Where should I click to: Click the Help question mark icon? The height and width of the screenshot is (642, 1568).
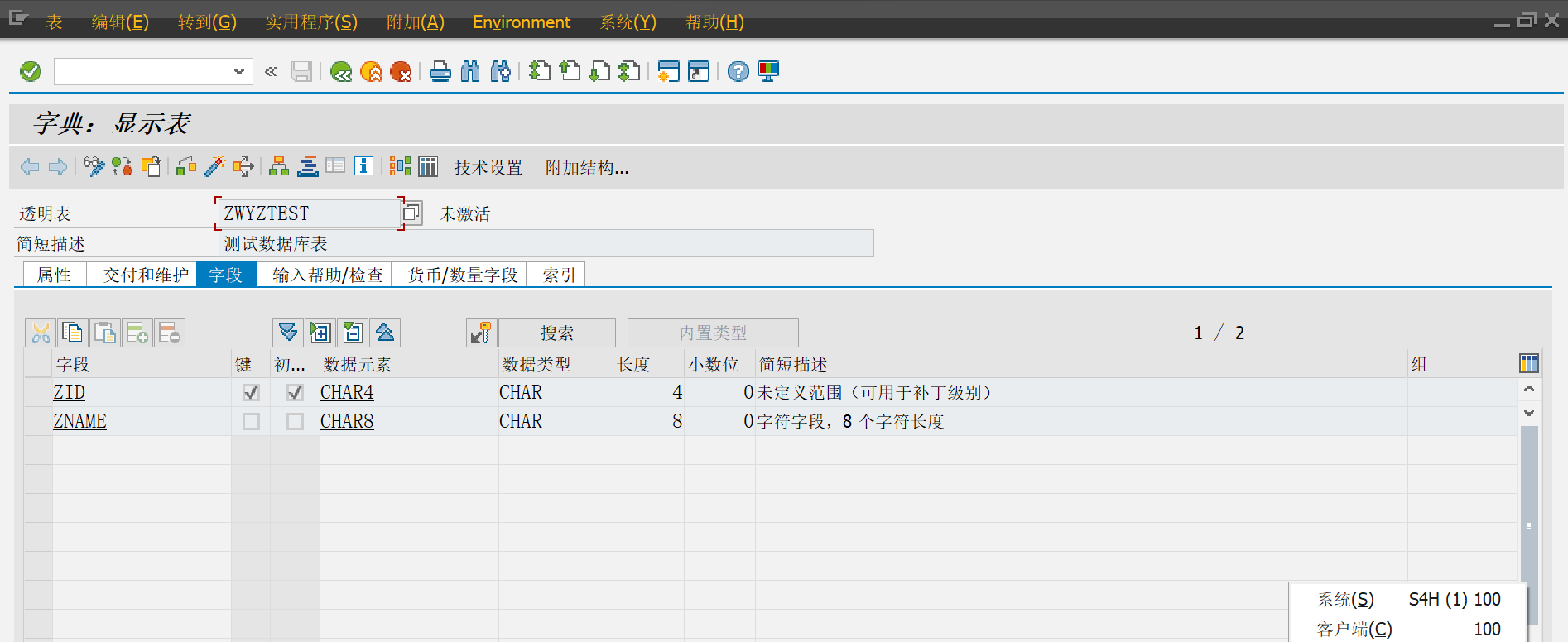point(738,72)
